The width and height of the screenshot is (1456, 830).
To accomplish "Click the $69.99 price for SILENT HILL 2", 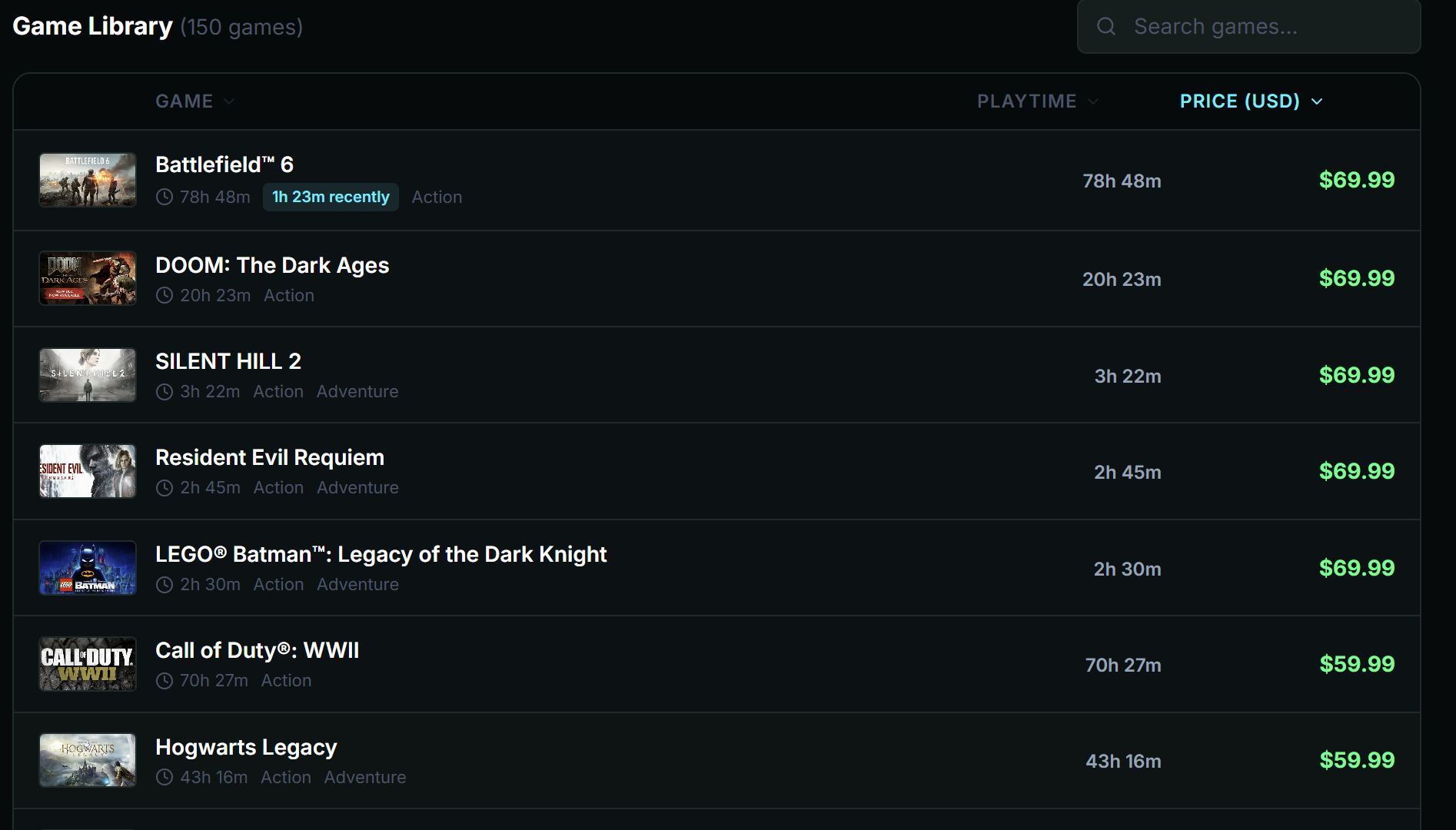I will coord(1357,375).
